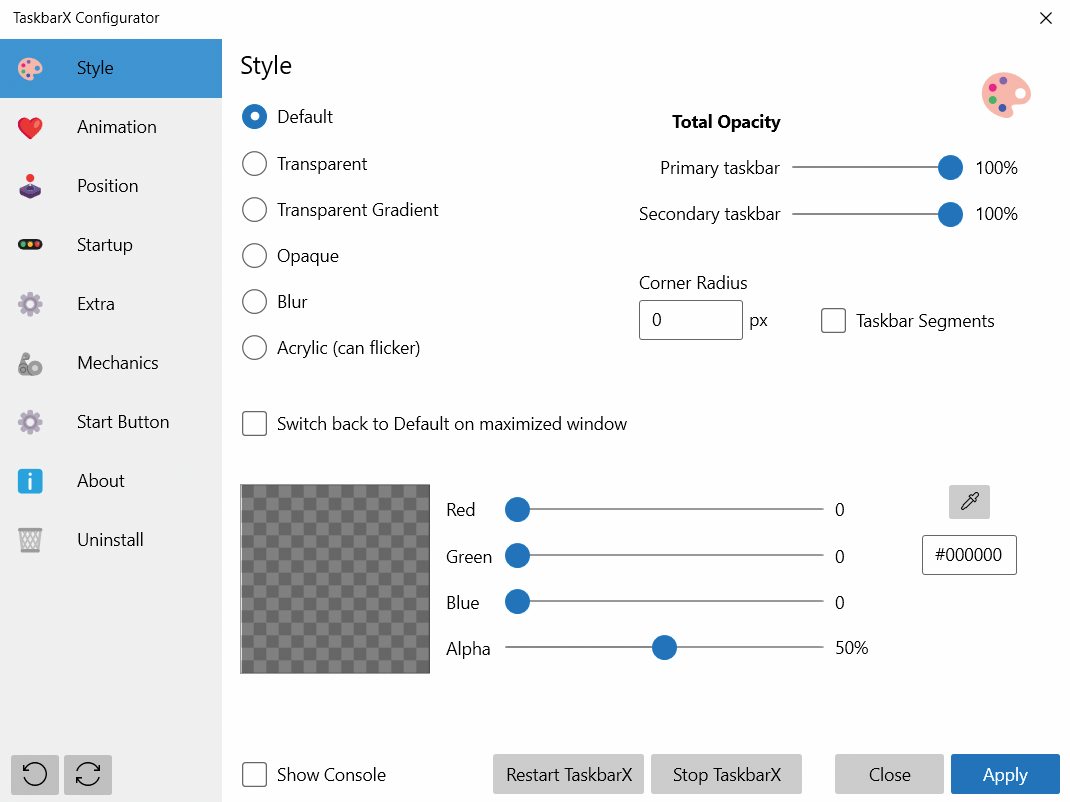Click the Secondary taskbar 100% value
The image size is (1070, 802).
[996, 214]
